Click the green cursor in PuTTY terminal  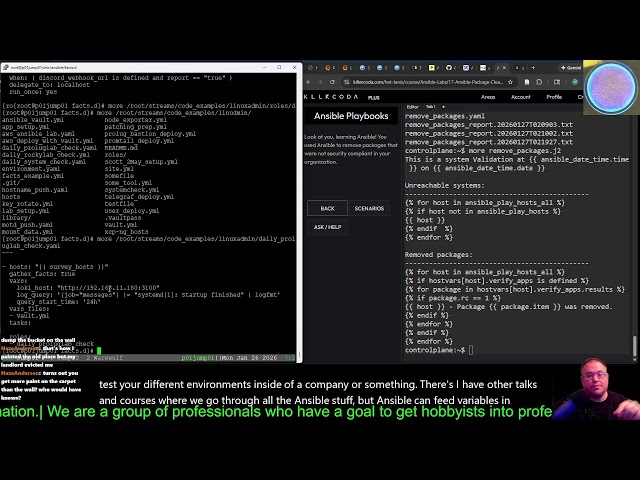99,351
